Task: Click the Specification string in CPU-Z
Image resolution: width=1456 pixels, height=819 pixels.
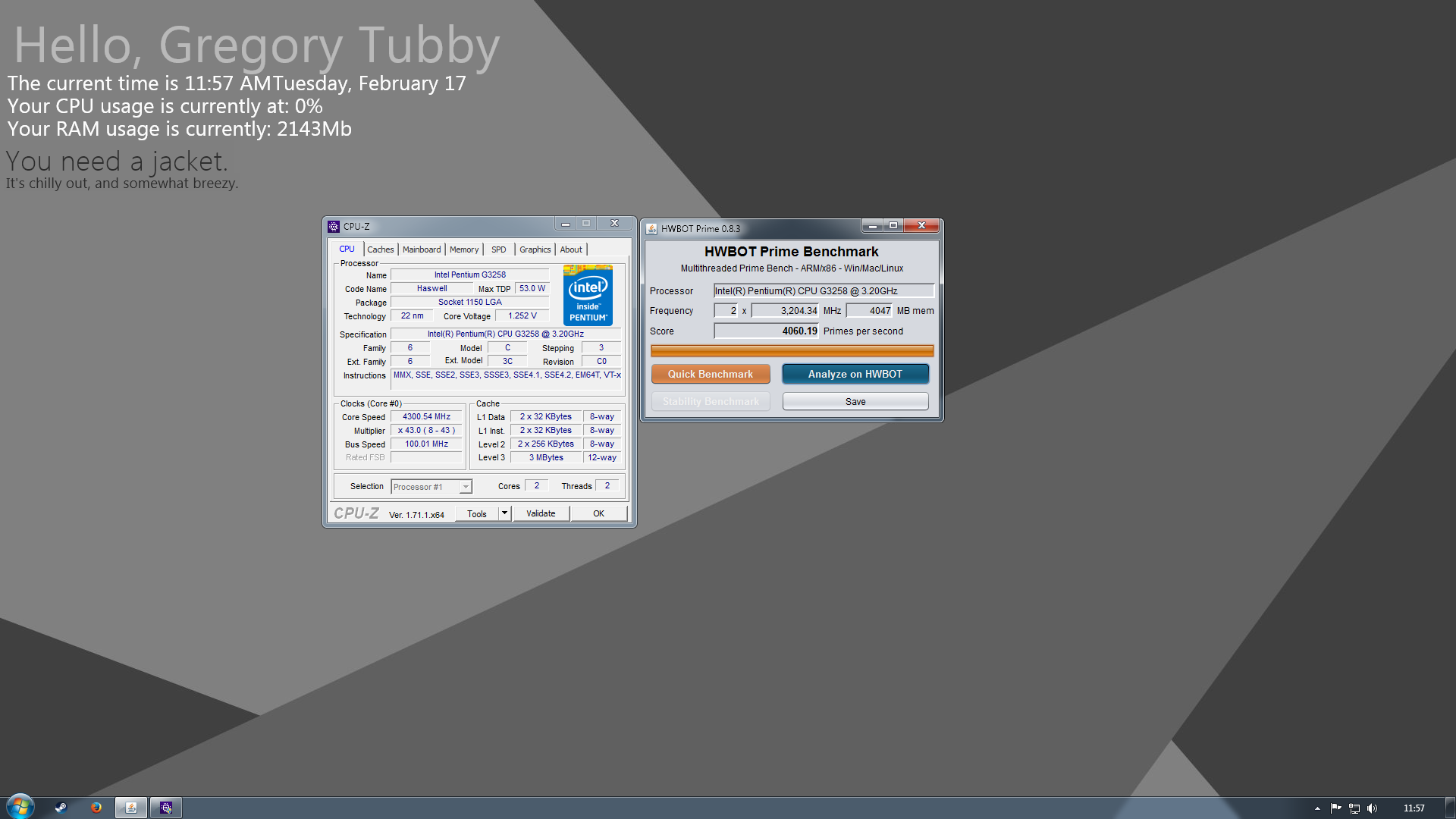Action: click(506, 334)
